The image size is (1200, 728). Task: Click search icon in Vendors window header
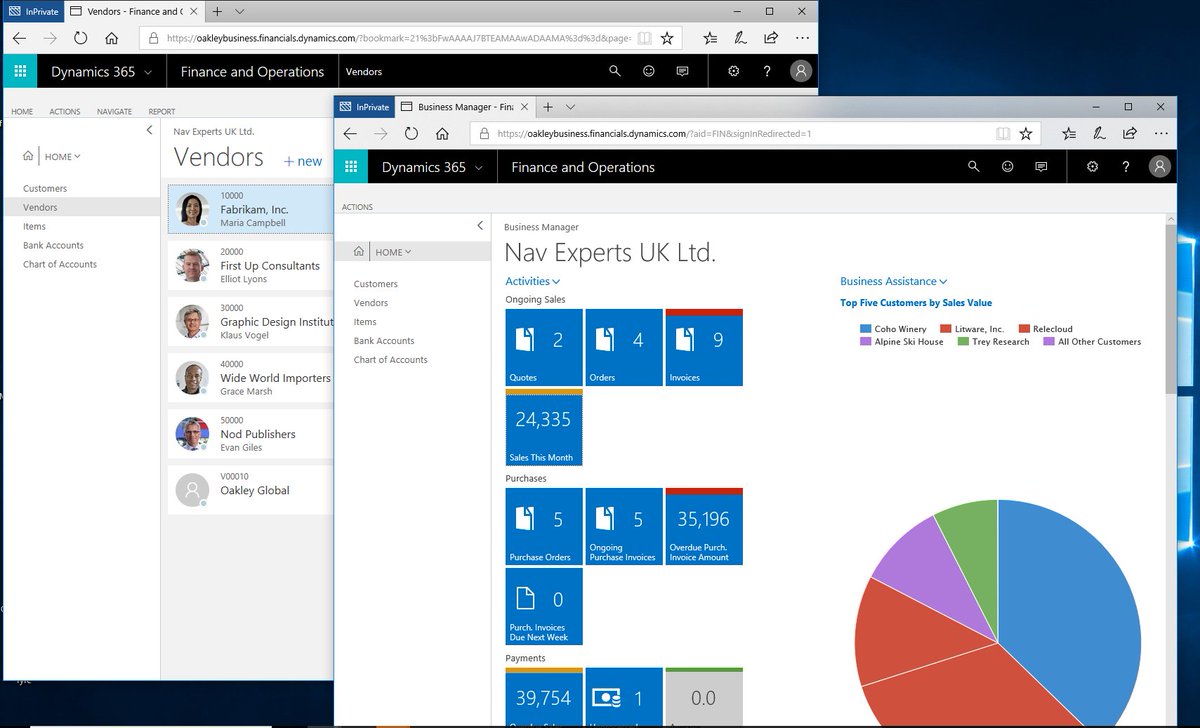pos(615,71)
